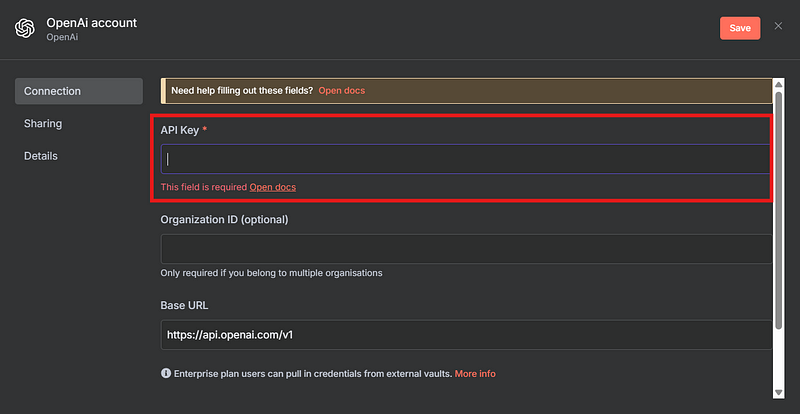Save the OpenAi account credential
Screen dimensions: 800x414
740,28
